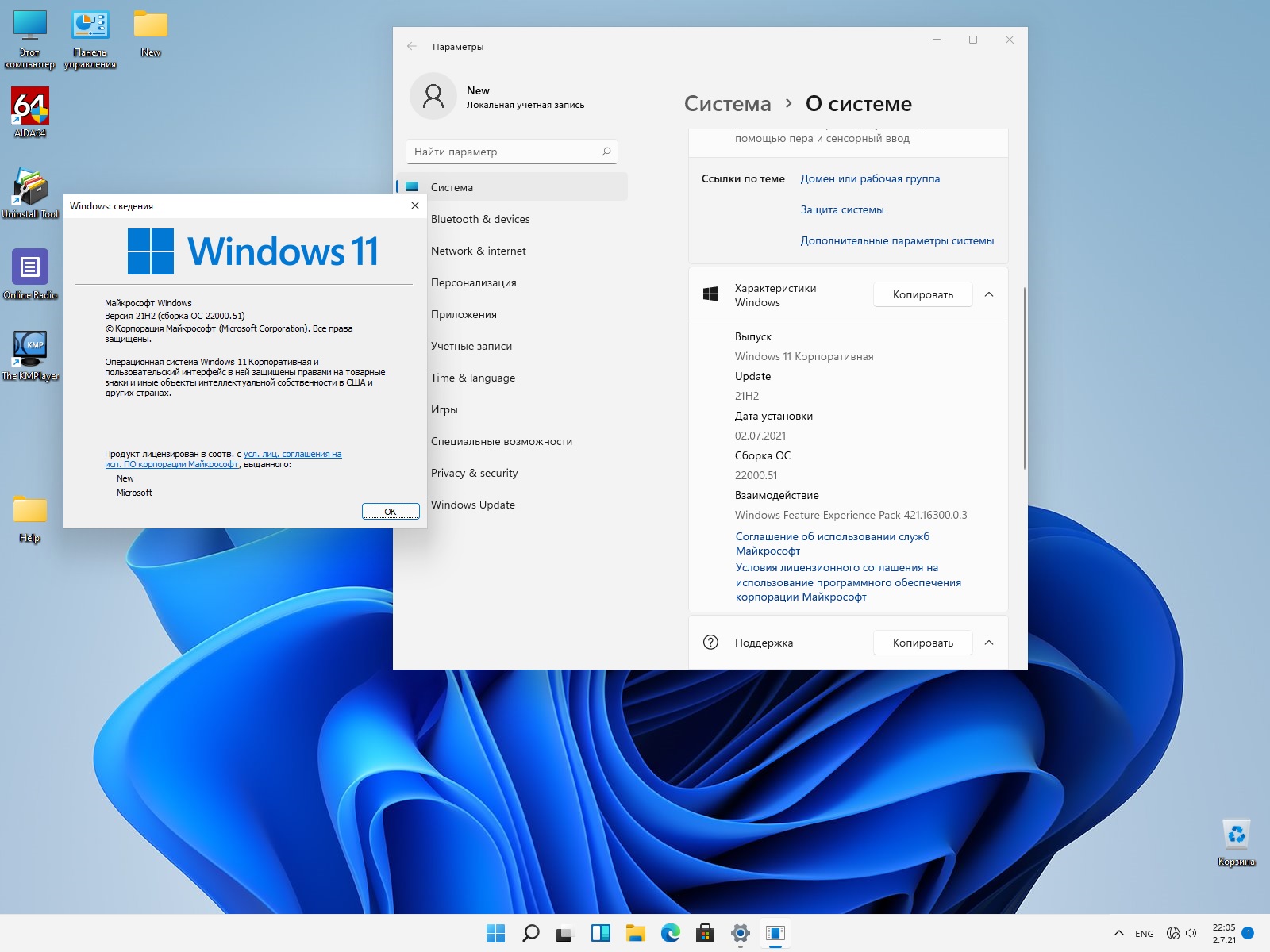Collapse the Поддержка section
The width and height of the screenshot is (1270, 952).
point(989,643)
